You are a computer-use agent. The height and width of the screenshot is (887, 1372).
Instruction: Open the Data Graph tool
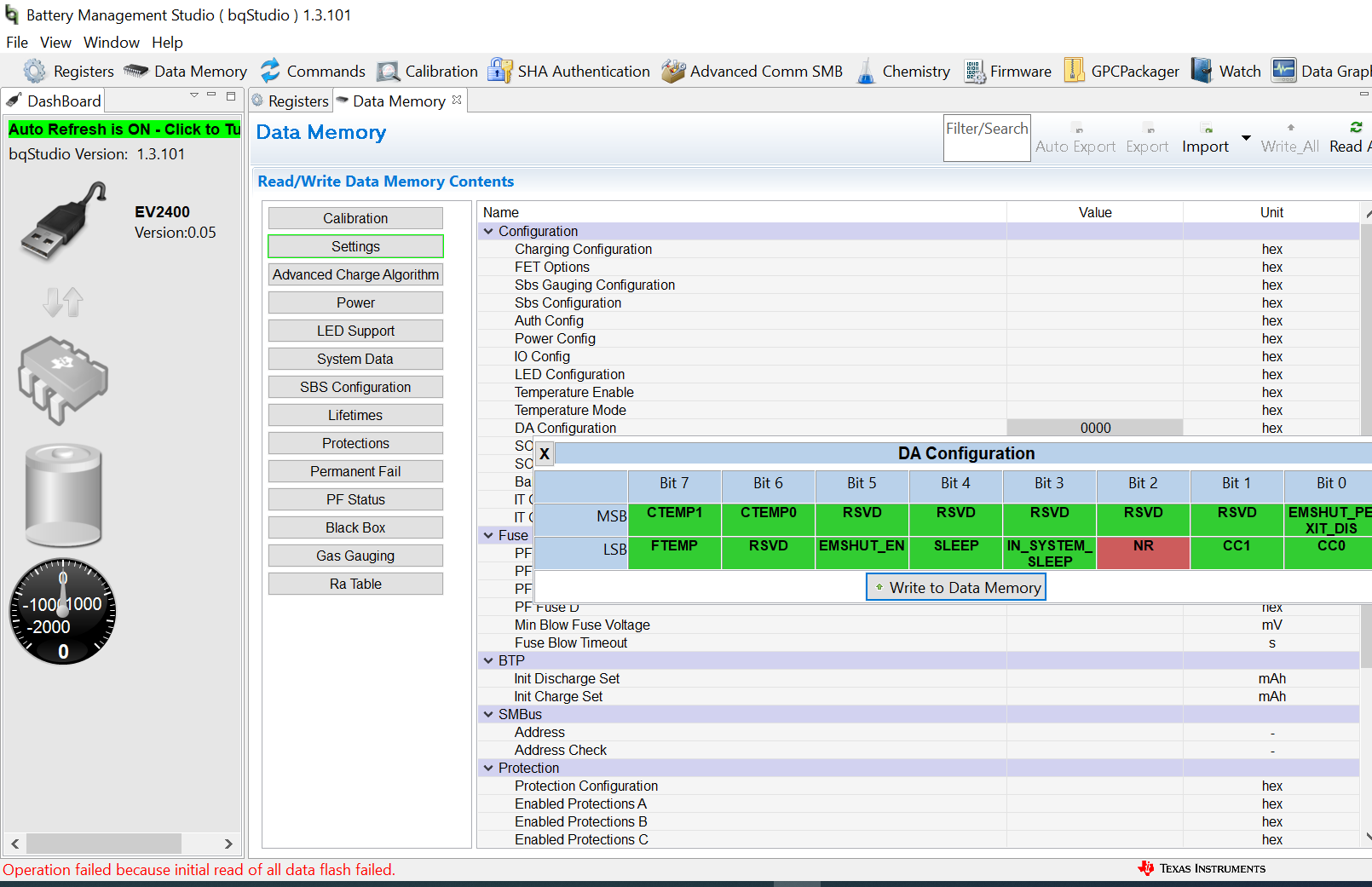(1321, 71)
